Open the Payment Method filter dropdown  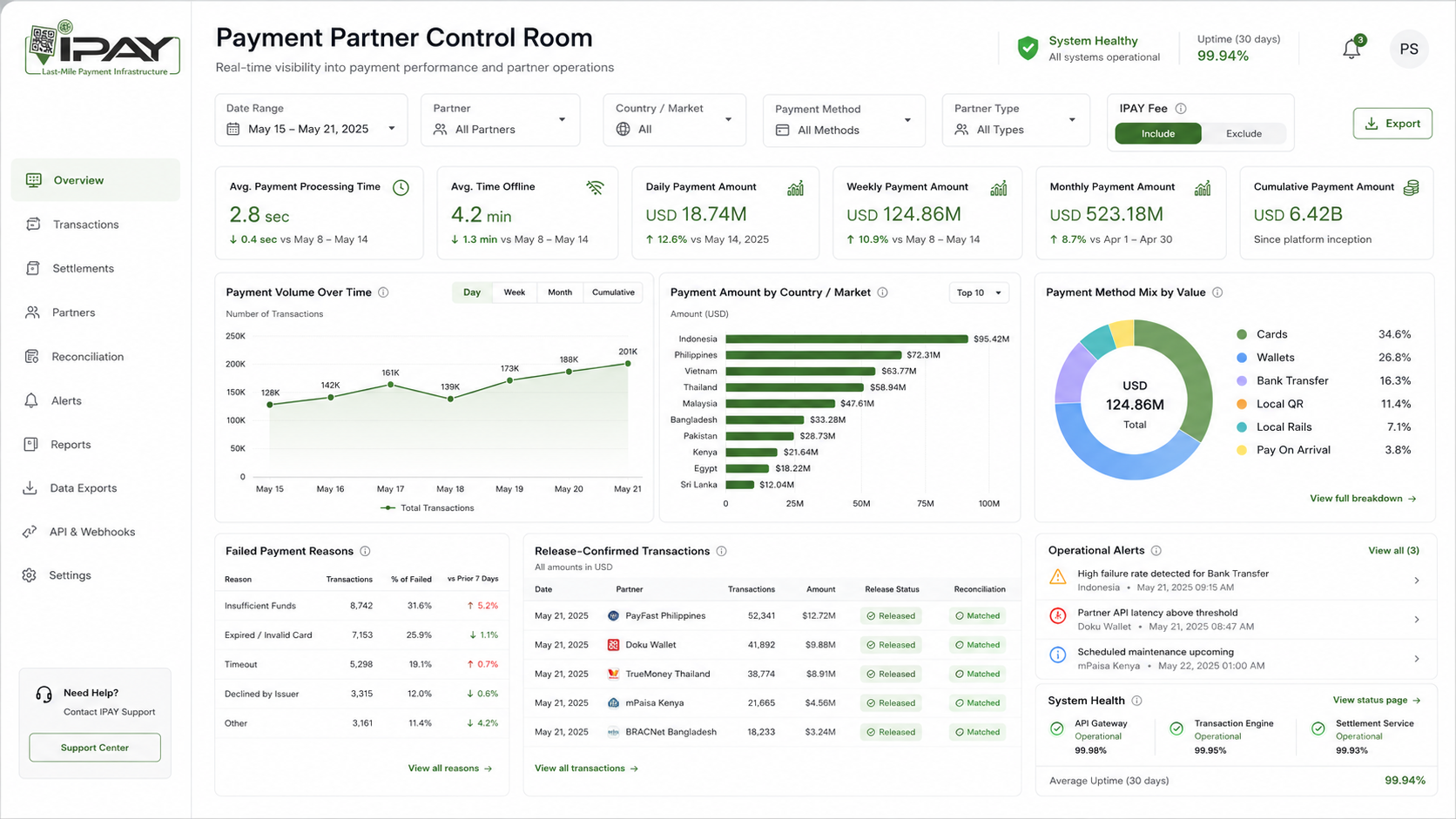844,120
